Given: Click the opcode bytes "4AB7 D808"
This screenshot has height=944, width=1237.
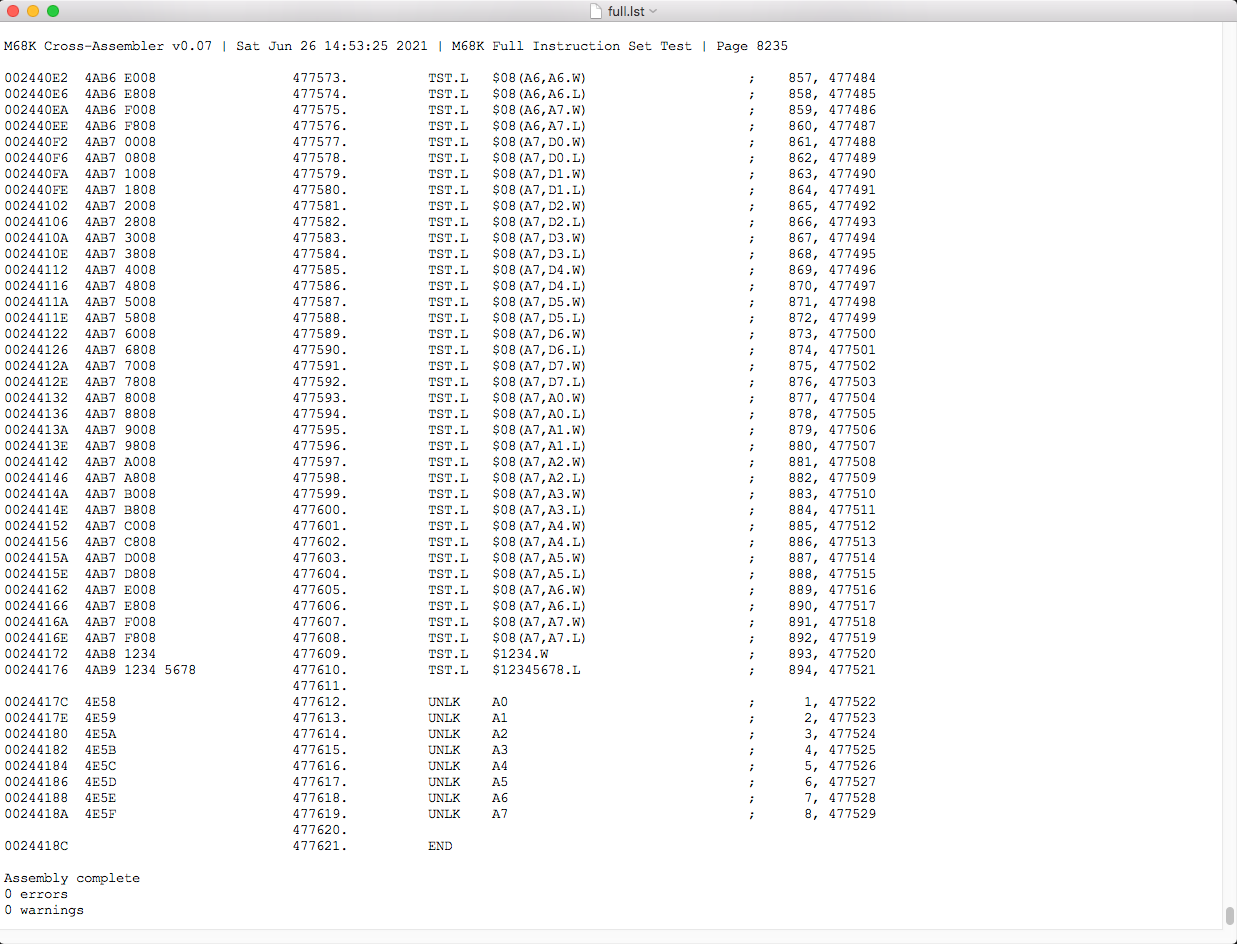Looking at the screenshot, I should click(x=120, y=574).
